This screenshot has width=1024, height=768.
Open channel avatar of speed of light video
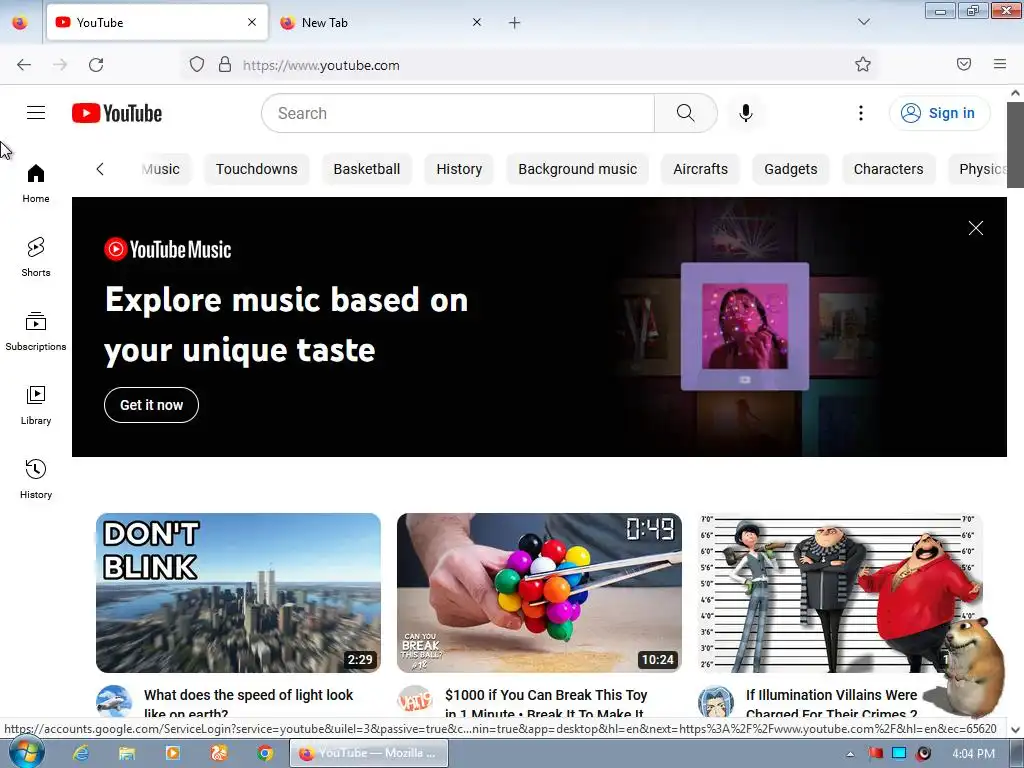pos(114,702)
